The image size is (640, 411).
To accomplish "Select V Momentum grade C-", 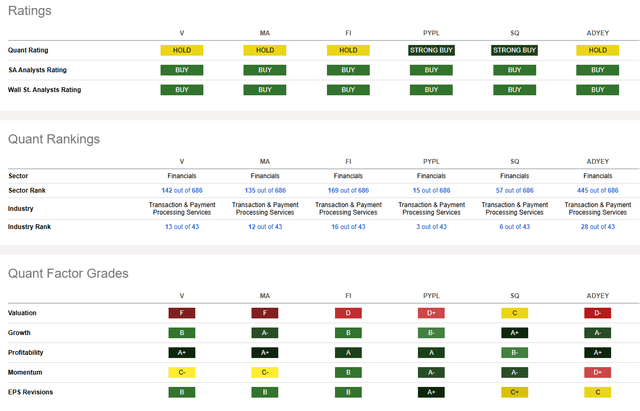I will pos(182,373).
